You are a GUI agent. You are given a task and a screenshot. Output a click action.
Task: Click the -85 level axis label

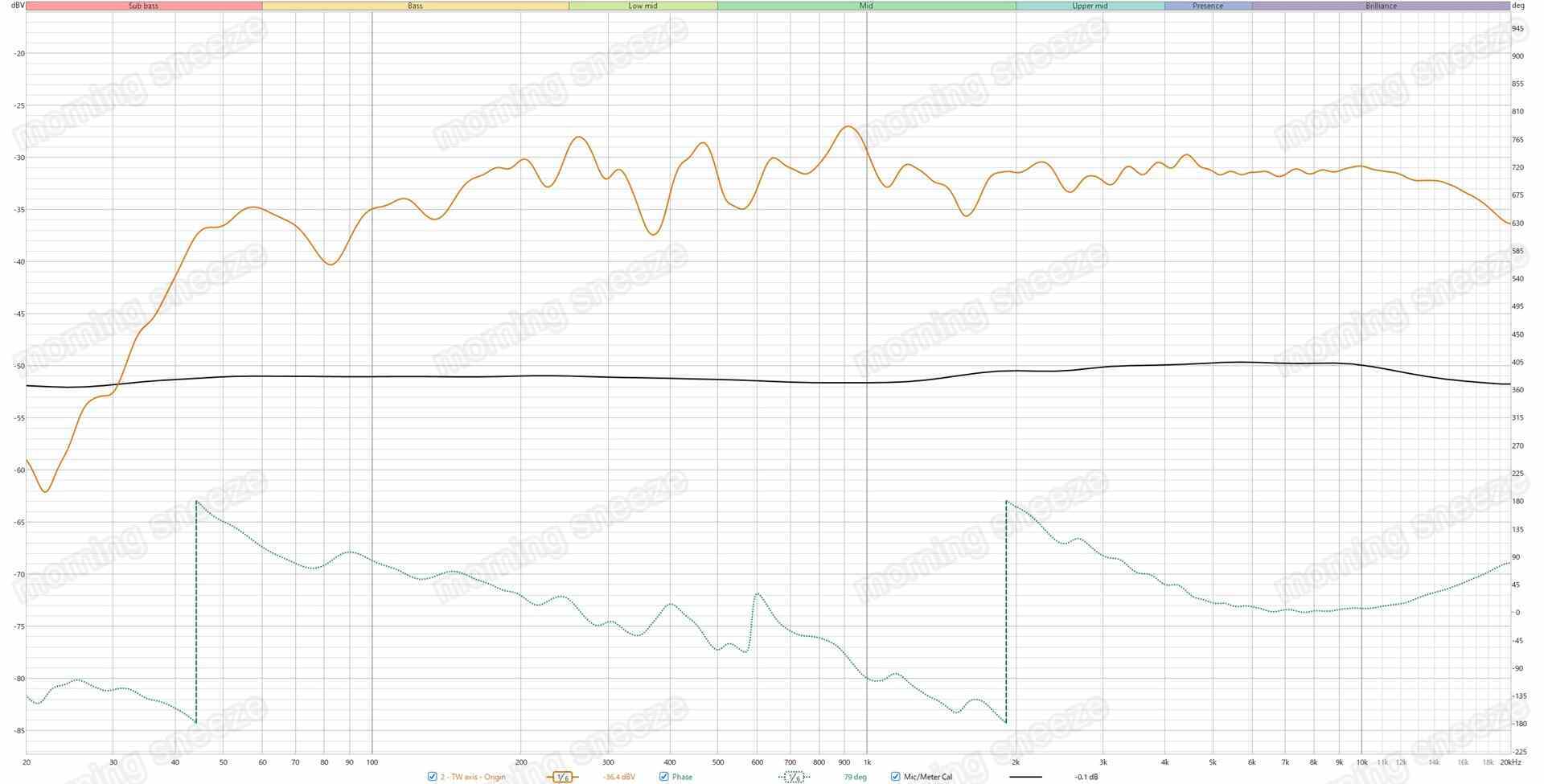18,730
